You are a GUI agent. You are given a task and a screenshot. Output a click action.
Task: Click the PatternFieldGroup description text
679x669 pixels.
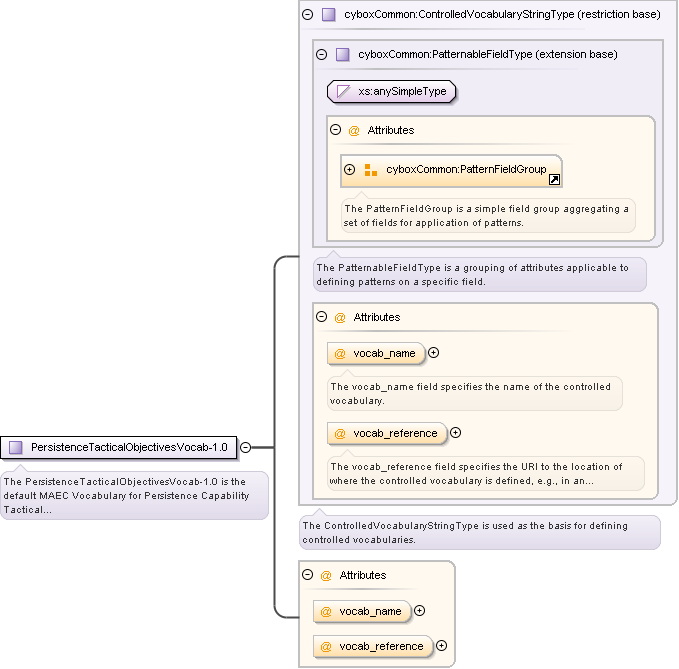pos(487,215)
